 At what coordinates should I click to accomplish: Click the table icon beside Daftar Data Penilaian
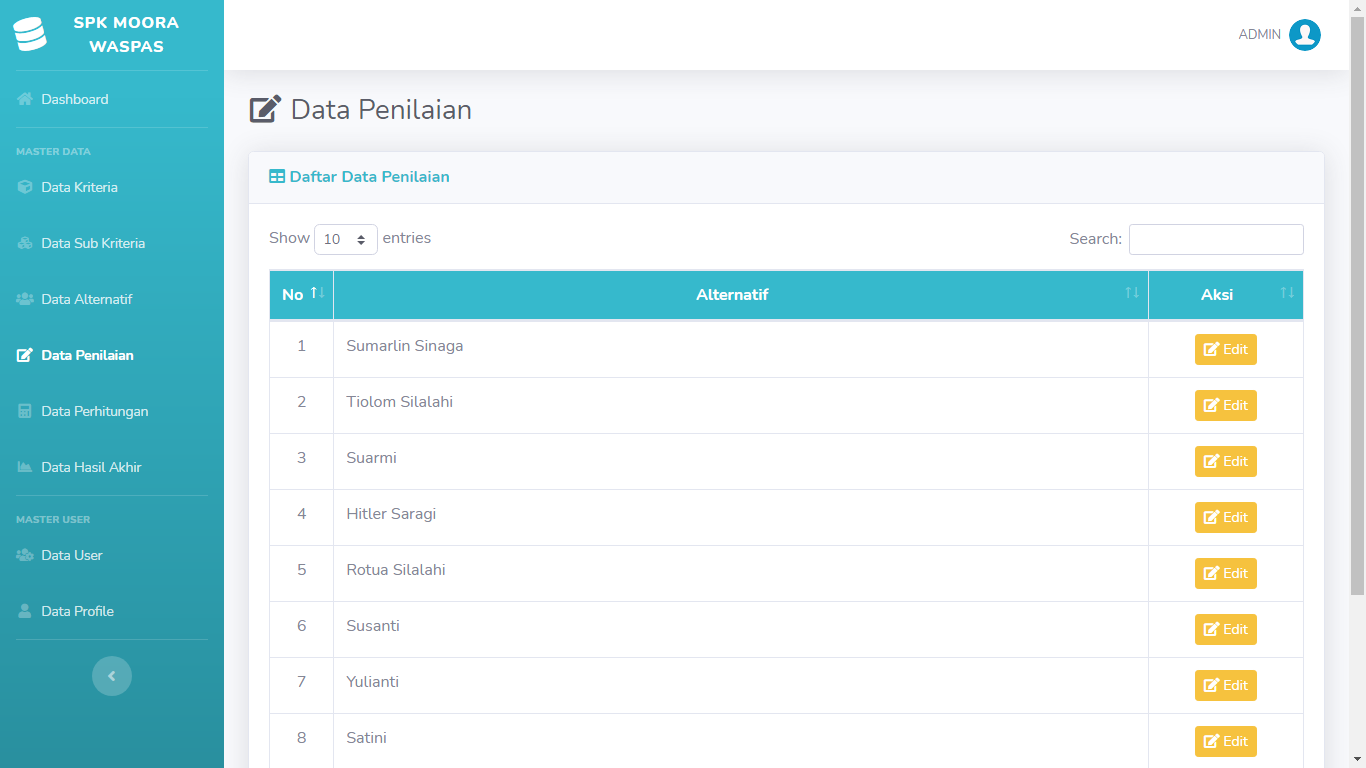click(x=277, y=177)
